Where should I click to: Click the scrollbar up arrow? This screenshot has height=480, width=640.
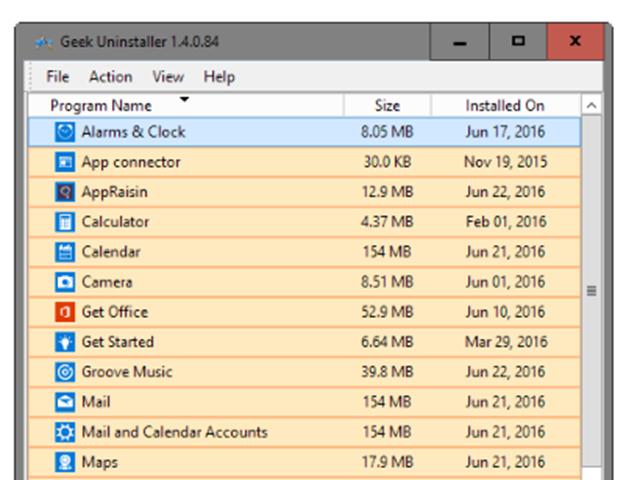pyautogui.click(x=591, y=105)
